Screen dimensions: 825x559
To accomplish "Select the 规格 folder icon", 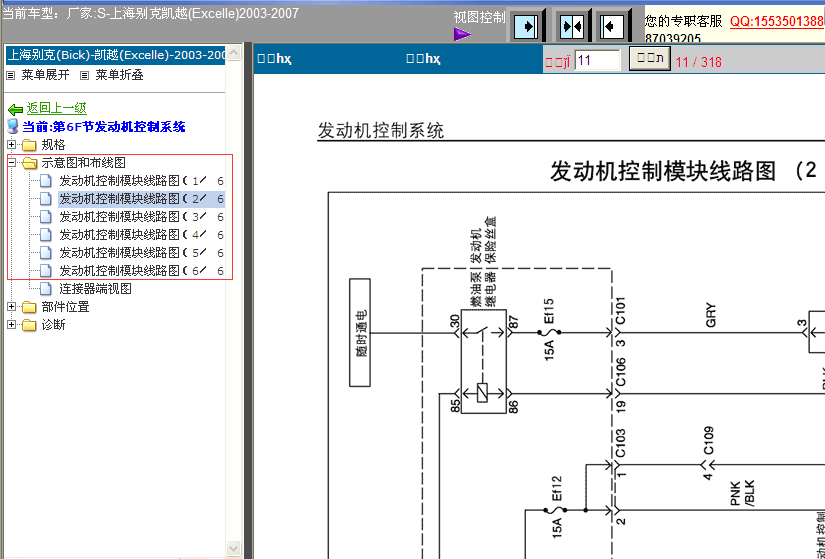I will tap(29, 145).
